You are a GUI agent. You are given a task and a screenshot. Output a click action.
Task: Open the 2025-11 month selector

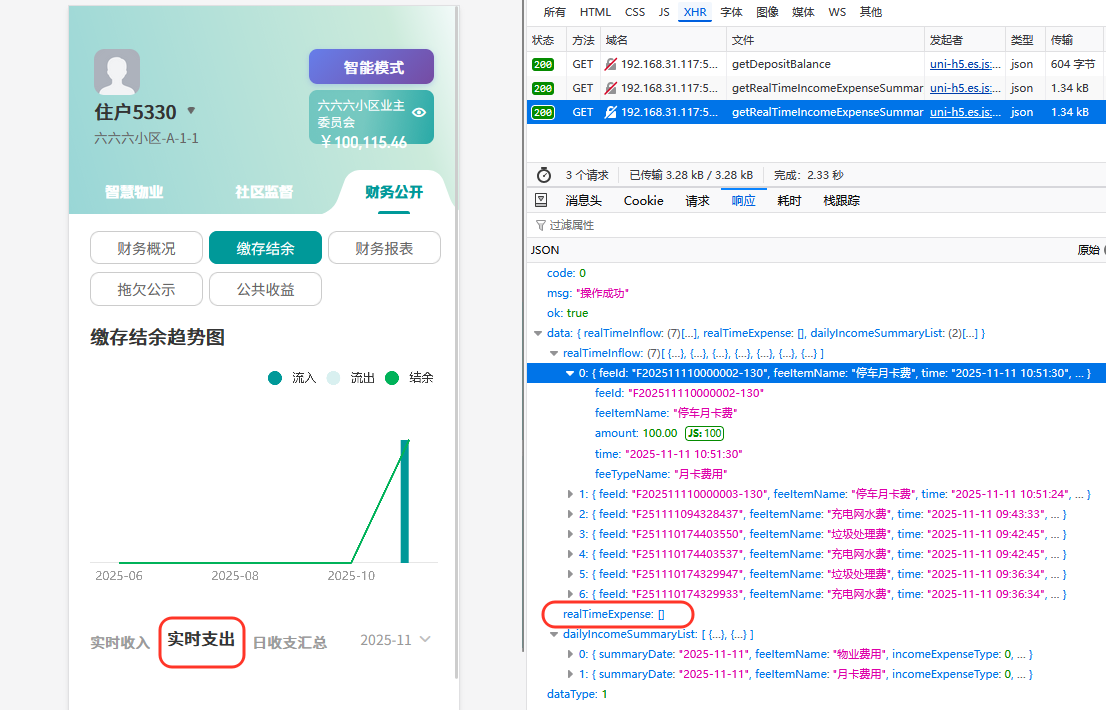coord(396,640)
